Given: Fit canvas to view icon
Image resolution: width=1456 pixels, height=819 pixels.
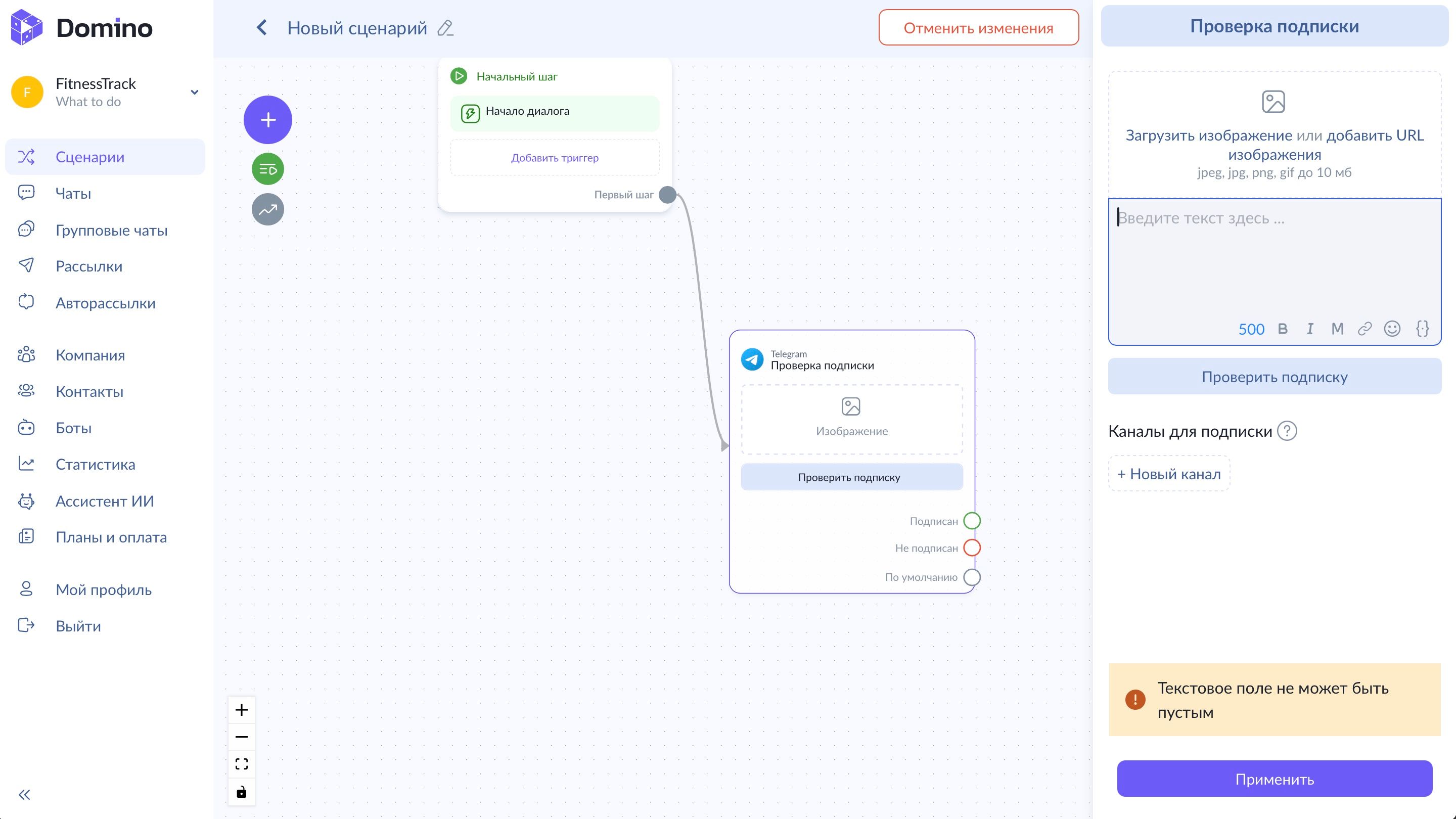Looking at the screenshot, I should pos(241,764).
